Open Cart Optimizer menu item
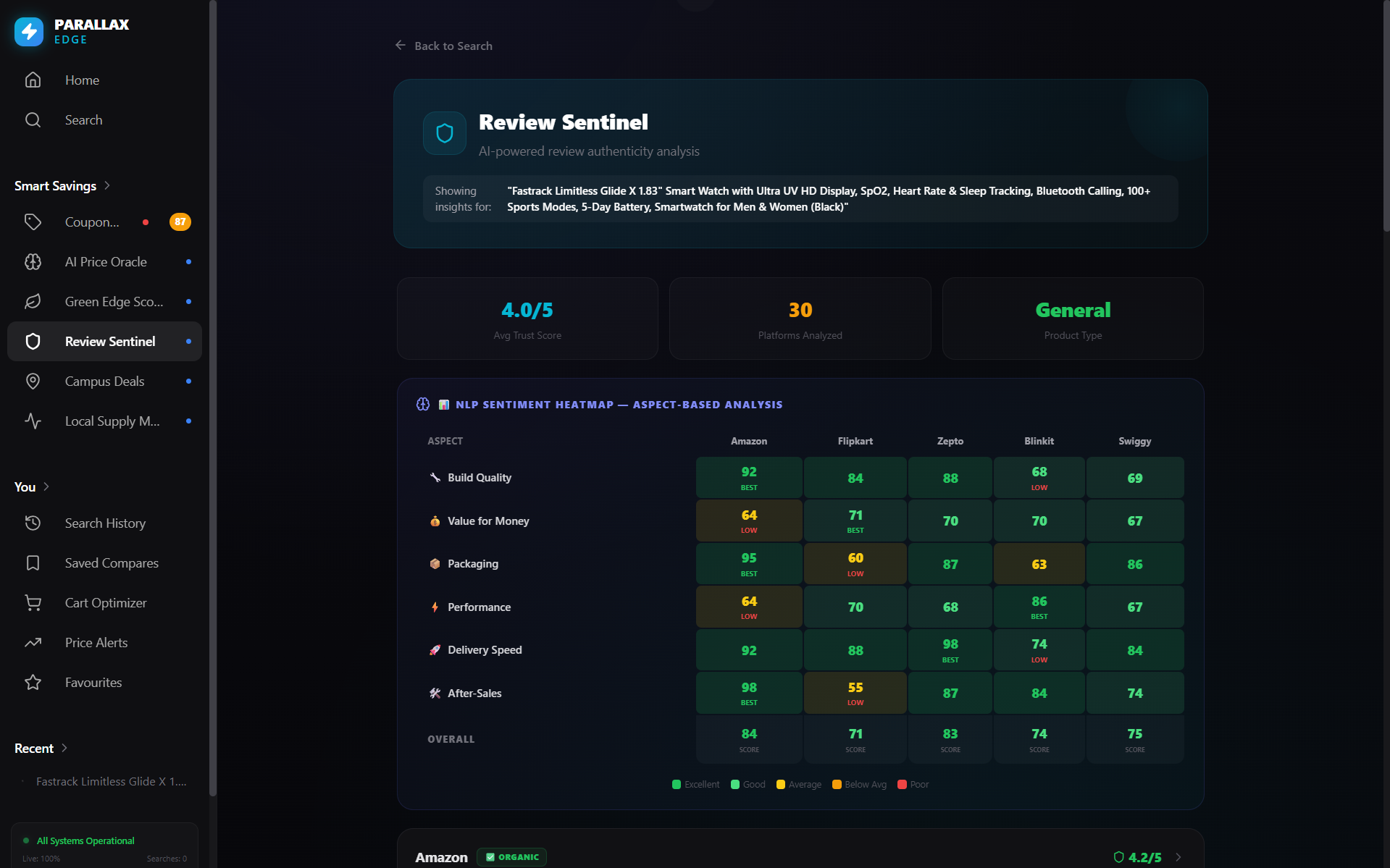The height and width of the screenshot is (868, 1390). [x=104, y=602]
